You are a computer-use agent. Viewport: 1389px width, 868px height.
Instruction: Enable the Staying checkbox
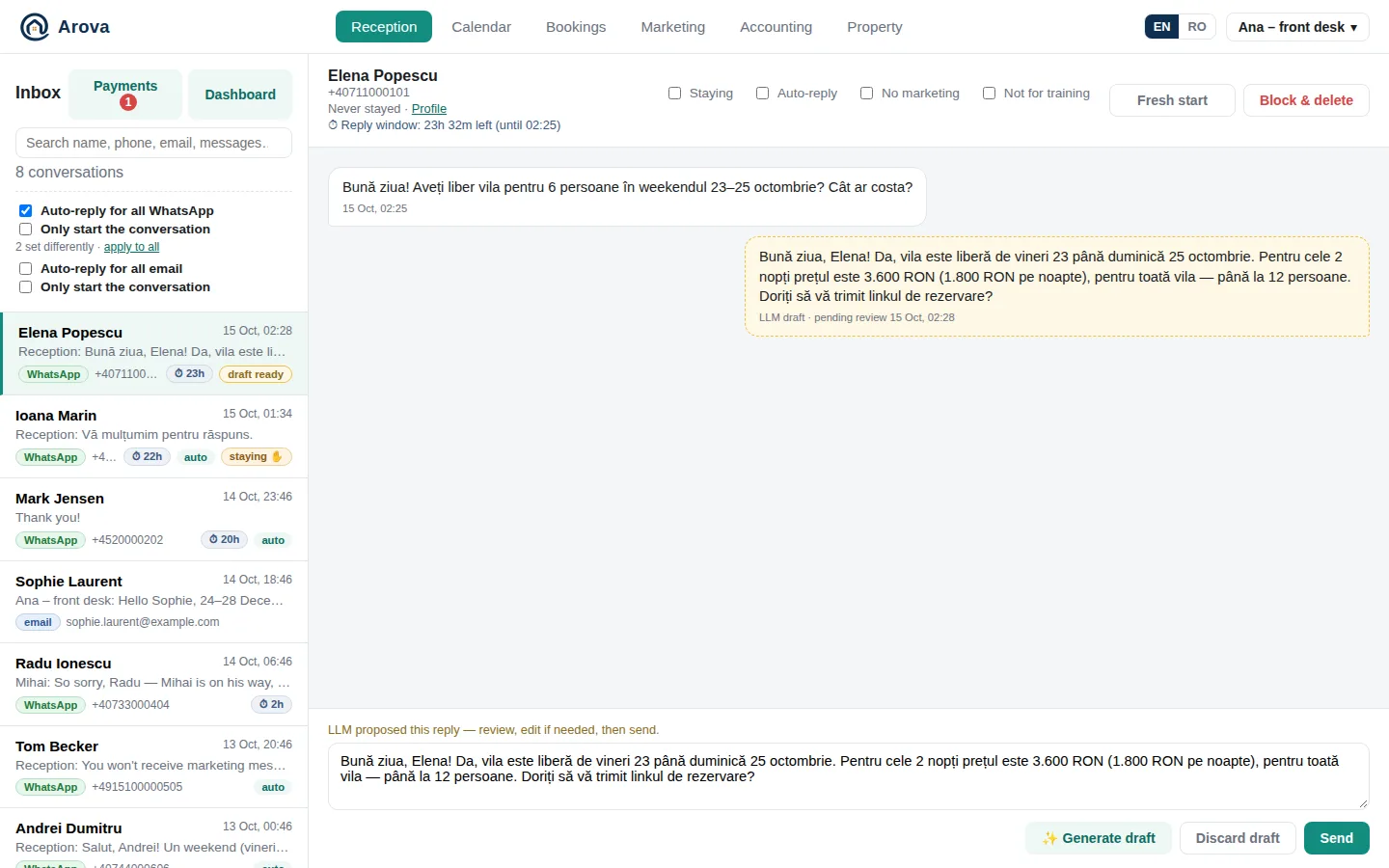pyautogui.click(x=675, y=94)
